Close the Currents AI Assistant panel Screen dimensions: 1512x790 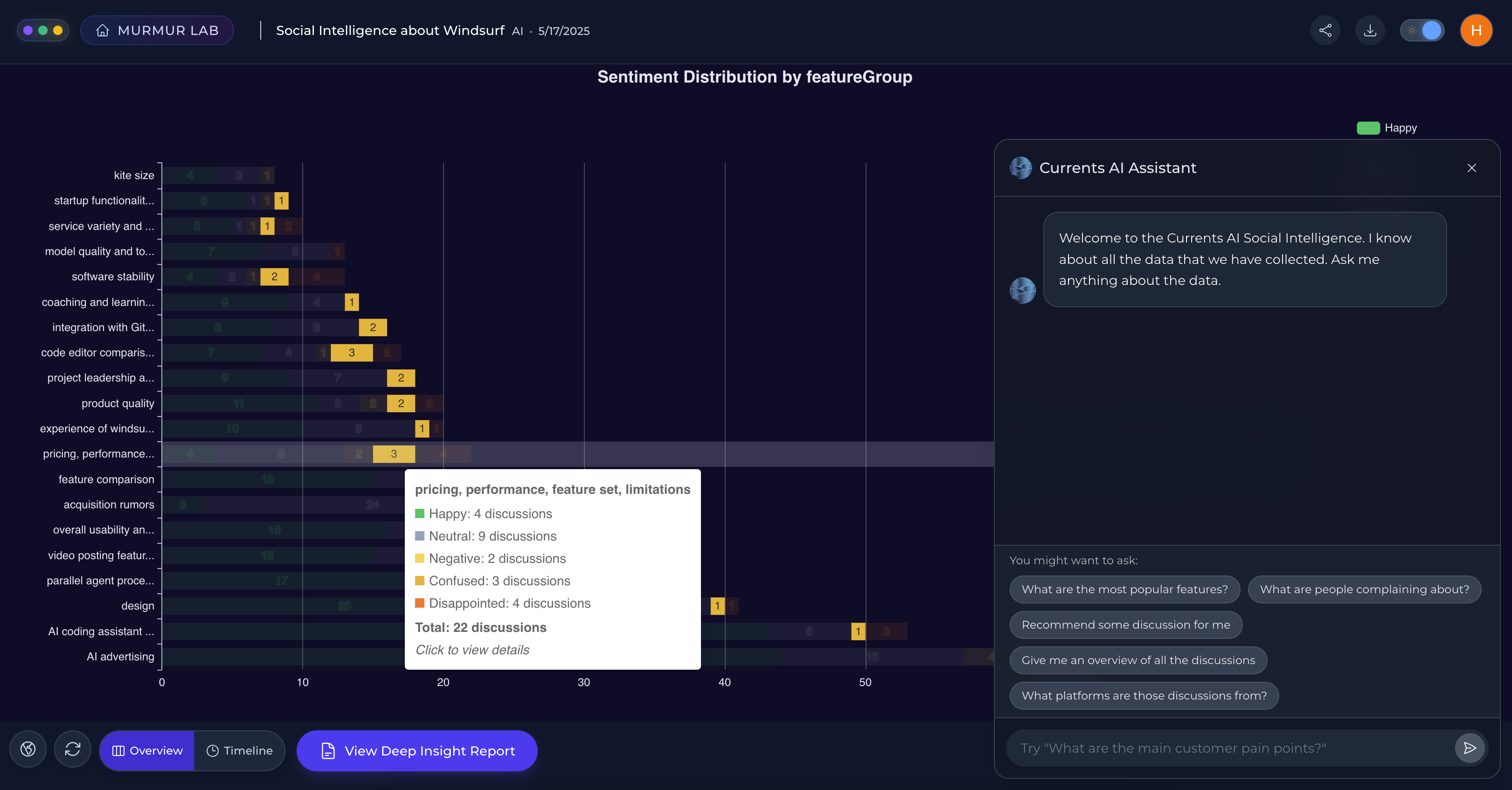(x=1471, y=168)
